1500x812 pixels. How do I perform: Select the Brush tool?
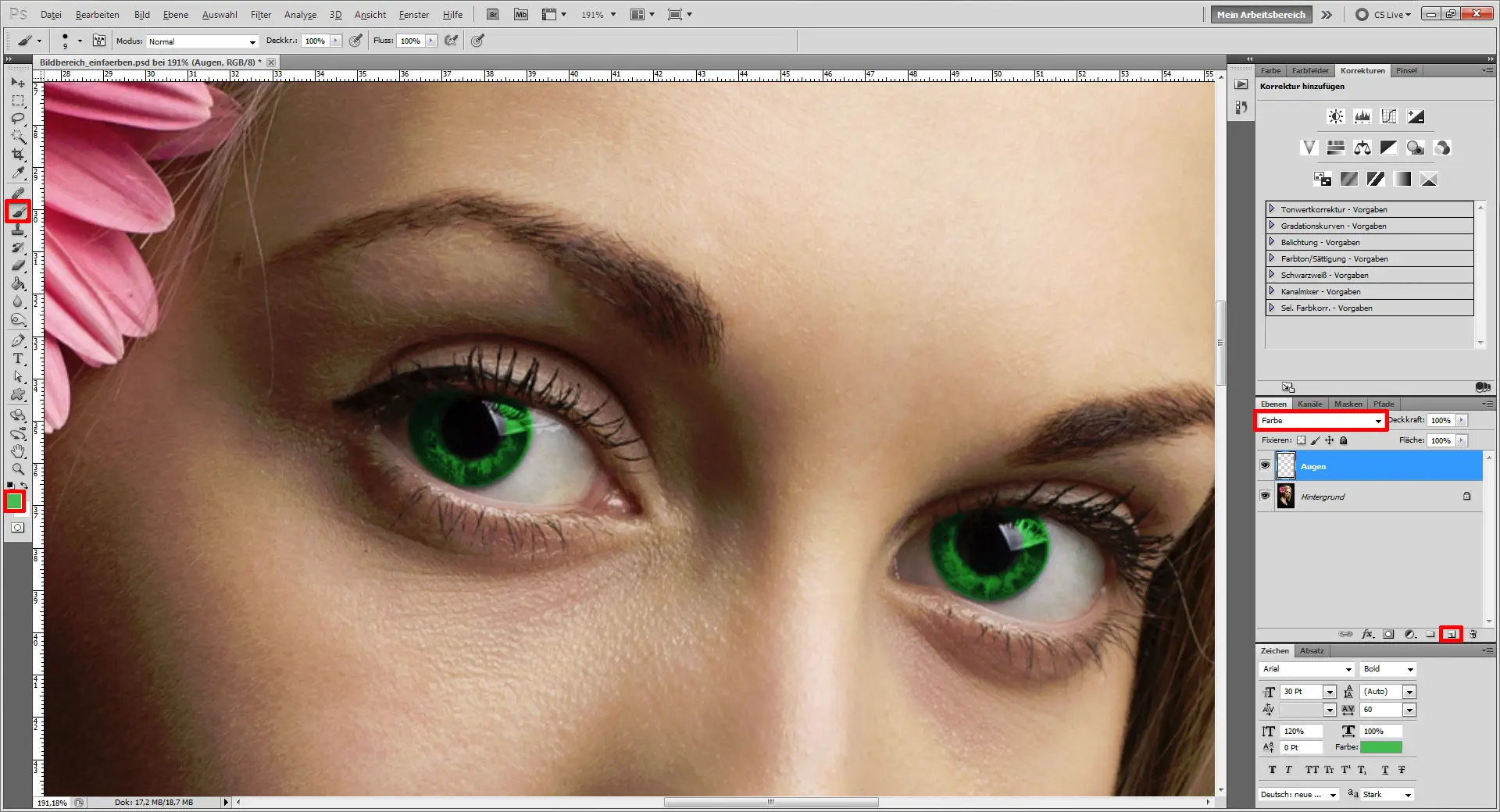[x=17, y=211]
